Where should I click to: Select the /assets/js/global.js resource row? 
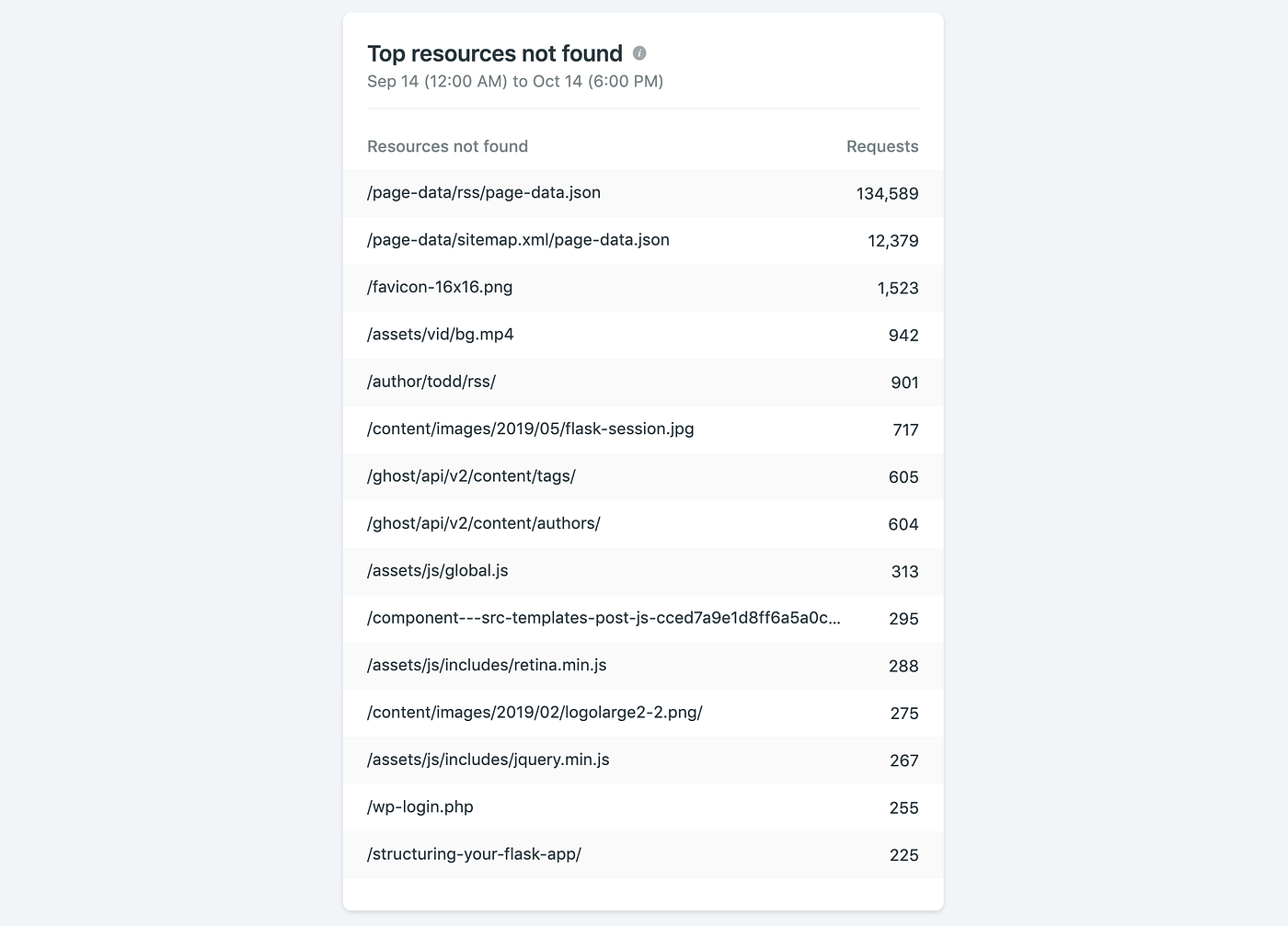click(438, 571)
